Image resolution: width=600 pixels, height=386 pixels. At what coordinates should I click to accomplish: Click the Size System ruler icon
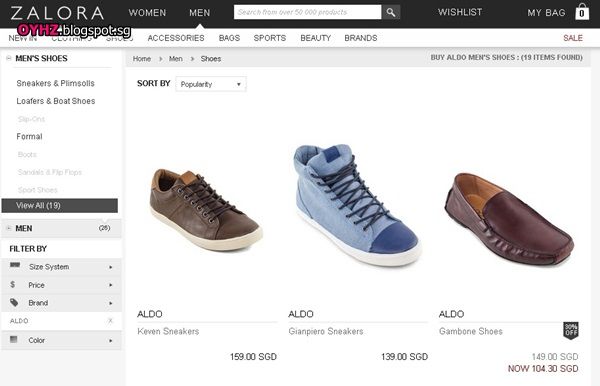pos(15,265)
